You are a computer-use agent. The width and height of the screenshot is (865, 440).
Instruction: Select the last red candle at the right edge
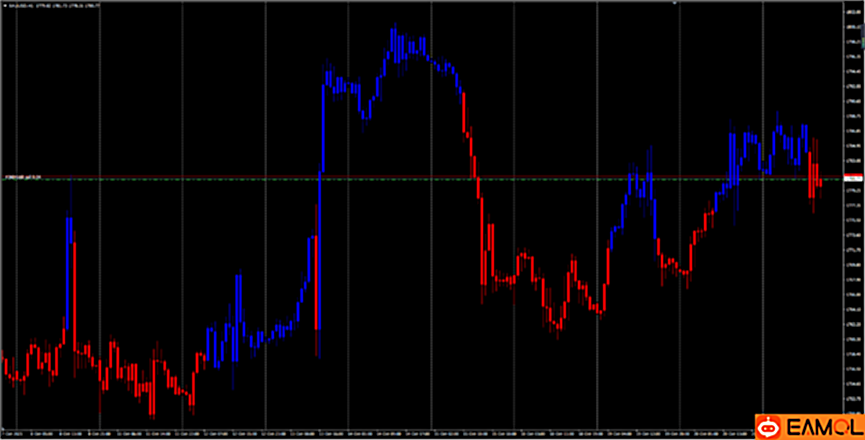(818, 182)
